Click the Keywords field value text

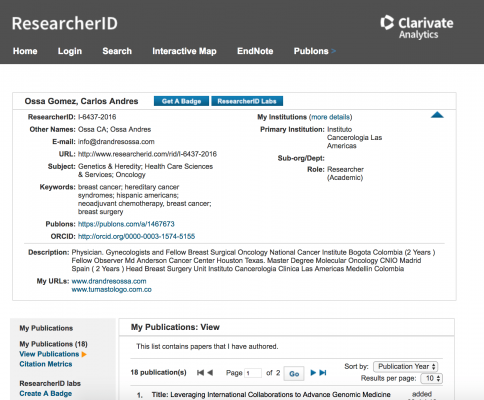[x=145, y=199]
